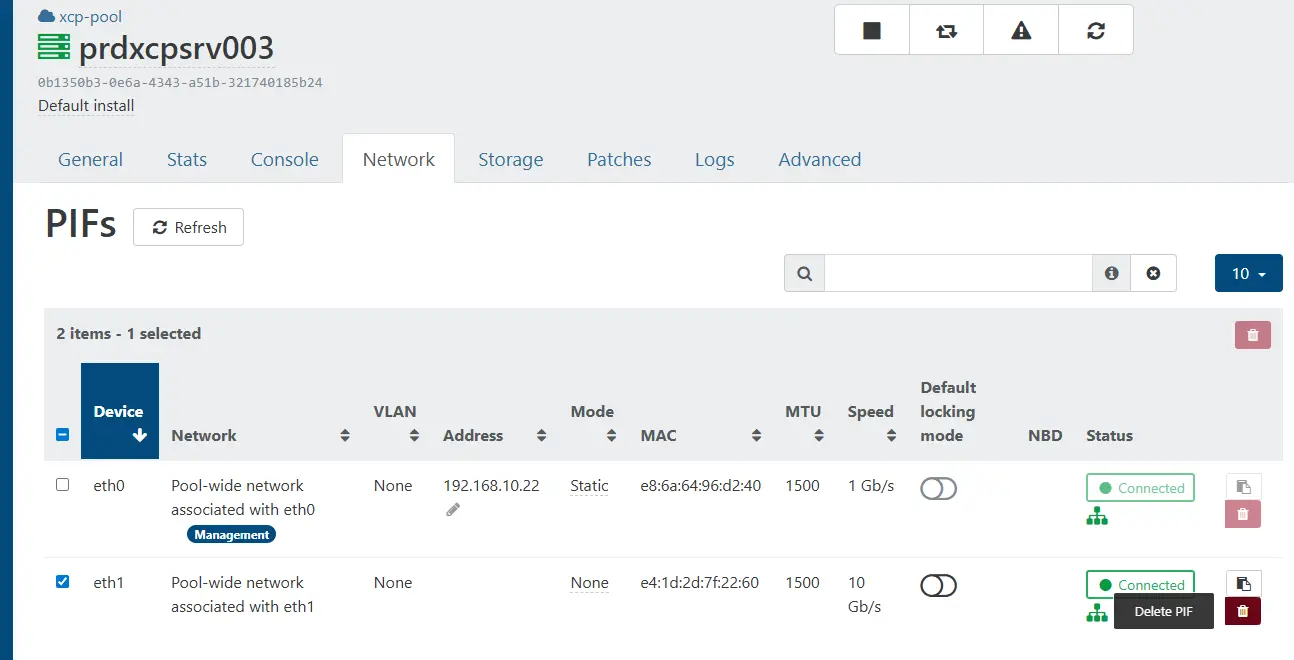
Task: Click the host reboot icon
Action: (x=945, y=30)
